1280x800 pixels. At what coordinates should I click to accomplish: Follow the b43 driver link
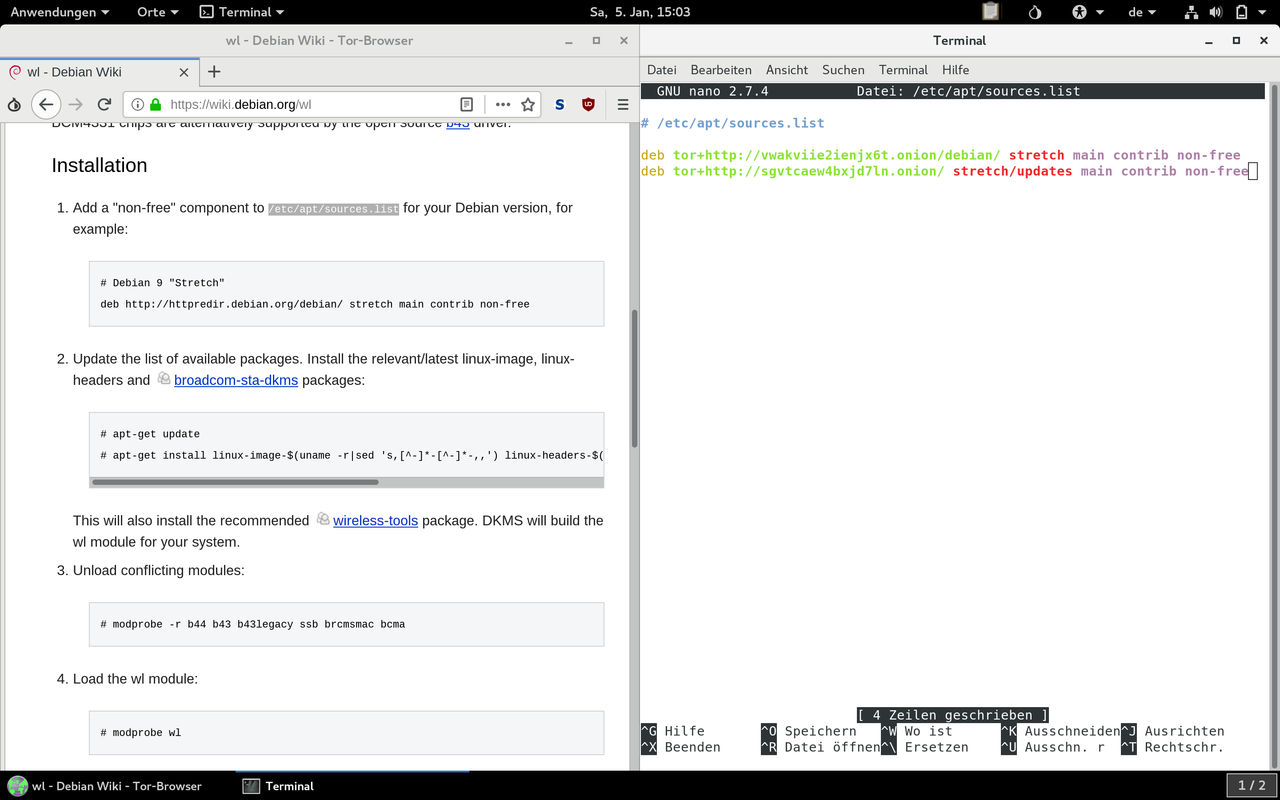coord(457,123)
